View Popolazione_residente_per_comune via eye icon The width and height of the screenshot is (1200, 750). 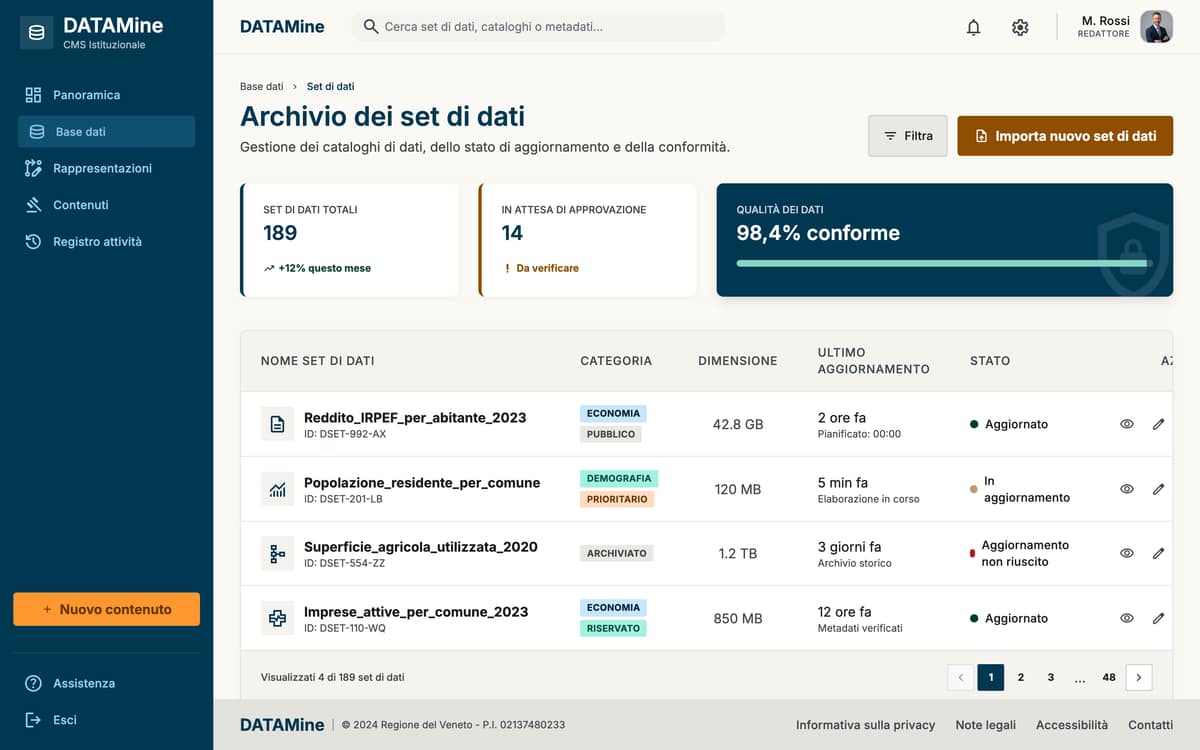coord(1127,489)
